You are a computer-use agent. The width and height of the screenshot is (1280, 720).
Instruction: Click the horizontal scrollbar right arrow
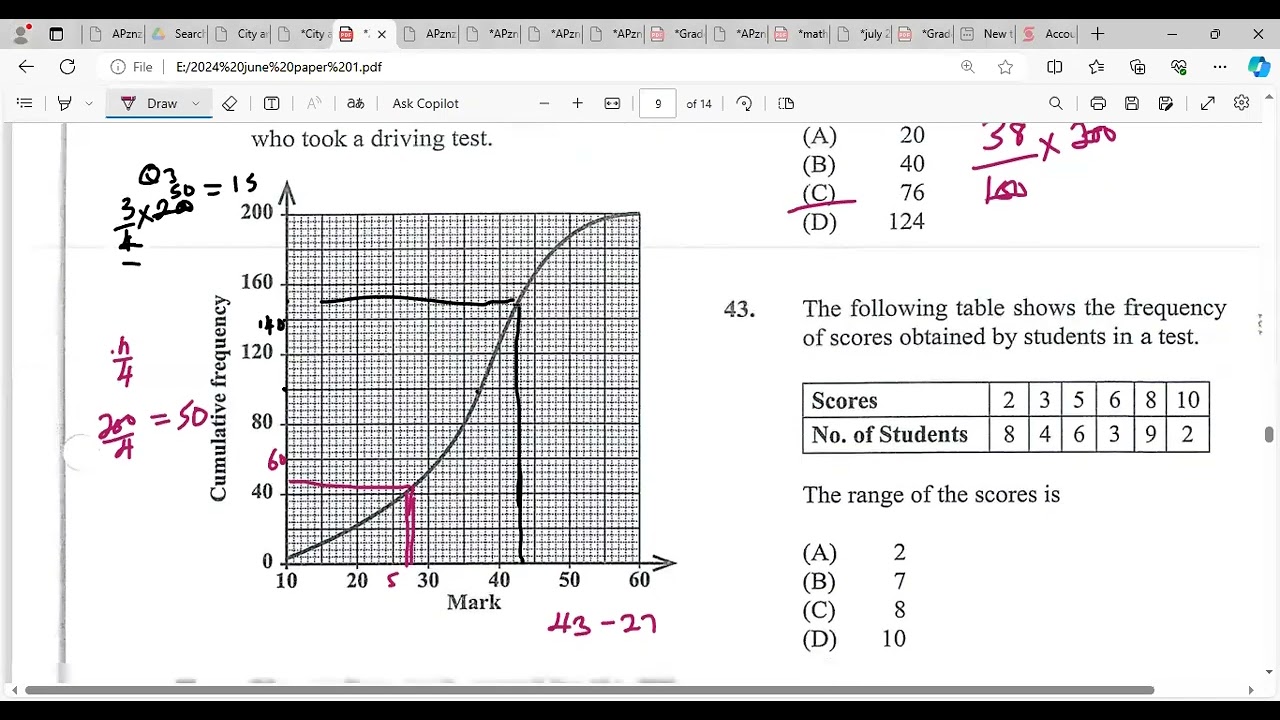[1251, 690]
